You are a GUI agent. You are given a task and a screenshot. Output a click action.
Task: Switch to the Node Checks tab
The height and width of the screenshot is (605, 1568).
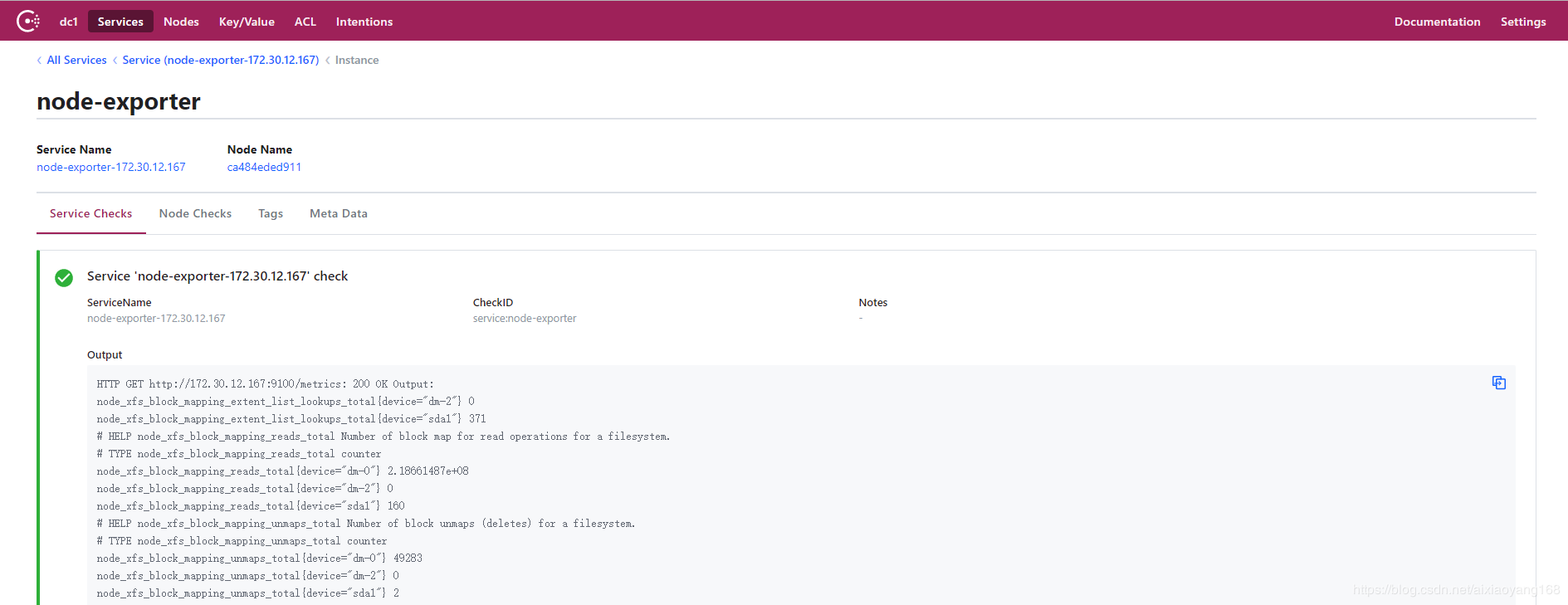(195, 214)
